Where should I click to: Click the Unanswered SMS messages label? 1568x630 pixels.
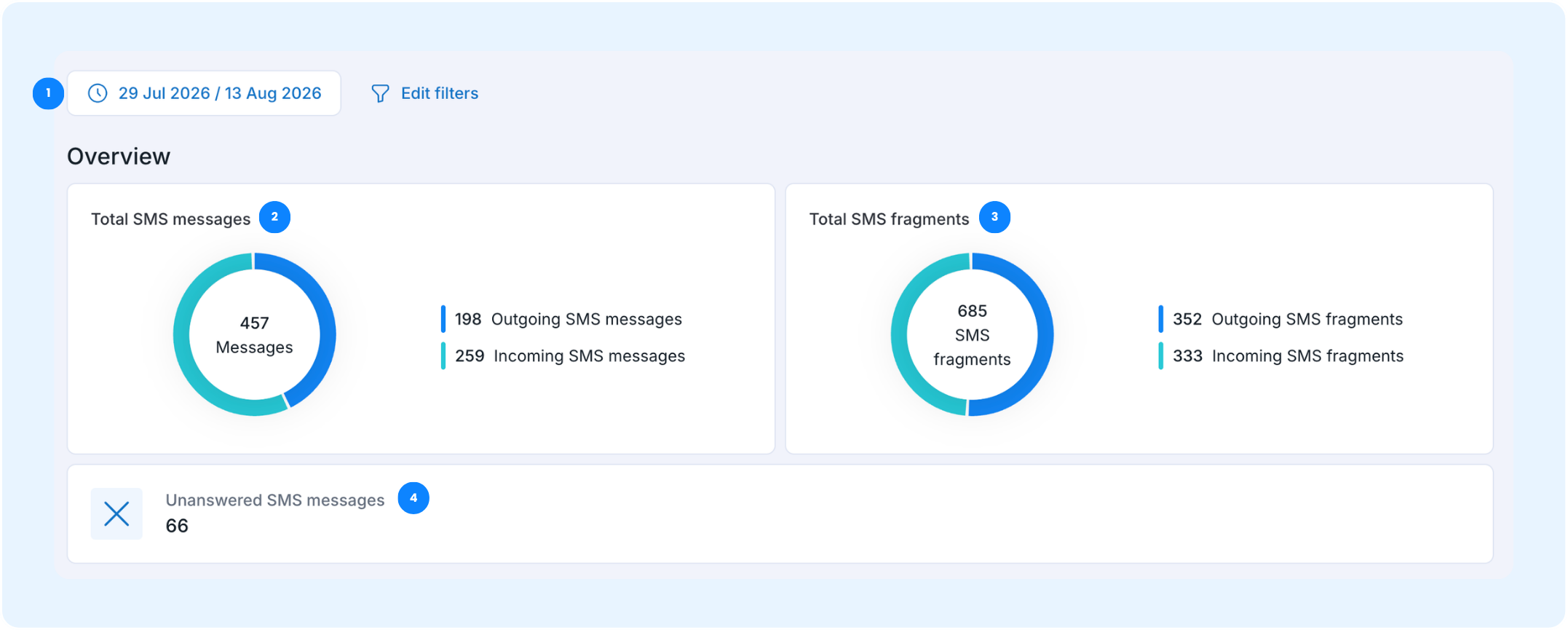click(x=275, y=500)
